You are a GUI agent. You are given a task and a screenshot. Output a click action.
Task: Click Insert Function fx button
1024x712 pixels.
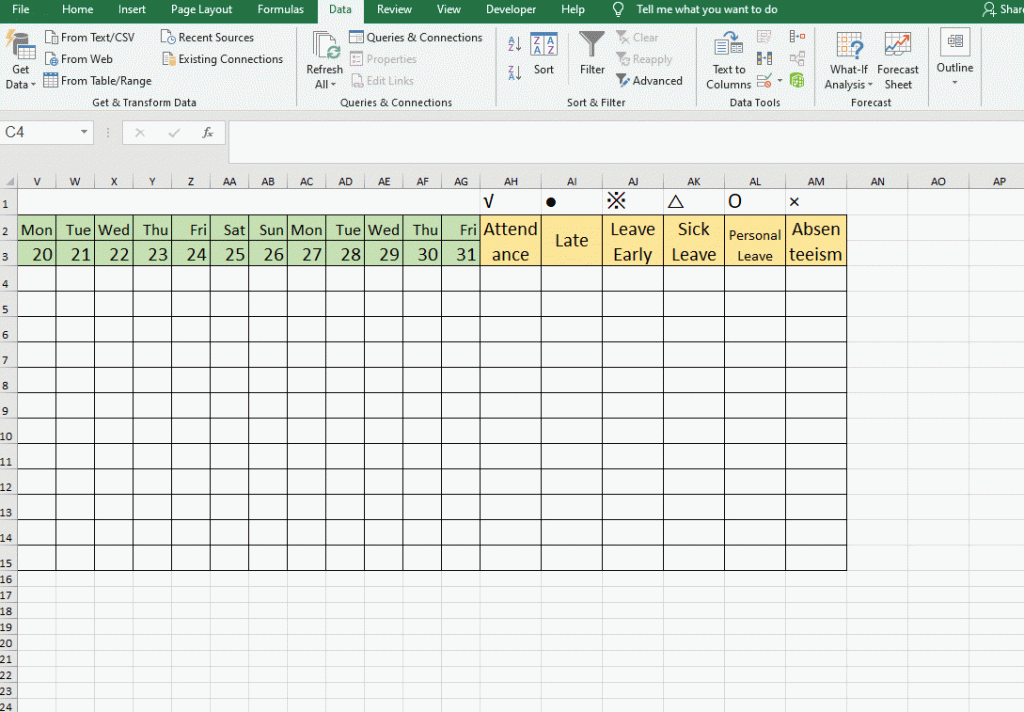click(x=208, y=133)
